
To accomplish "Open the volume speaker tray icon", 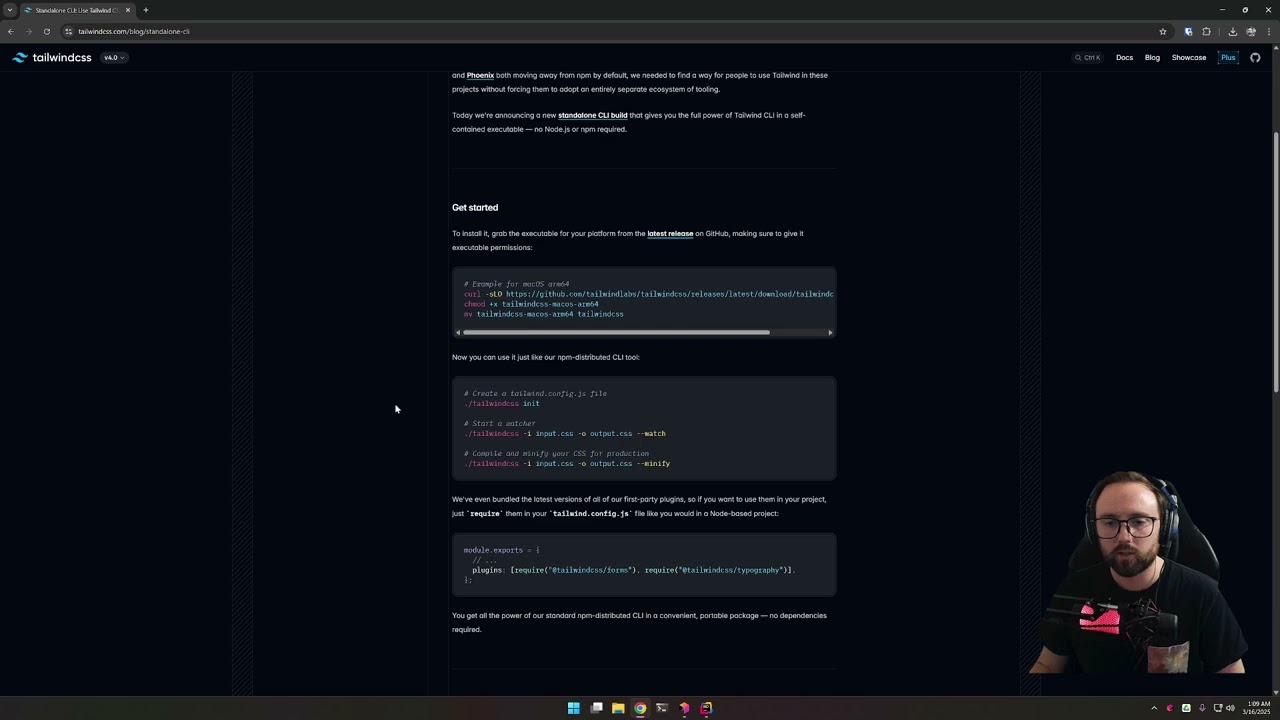I will tap(1230, 708).
